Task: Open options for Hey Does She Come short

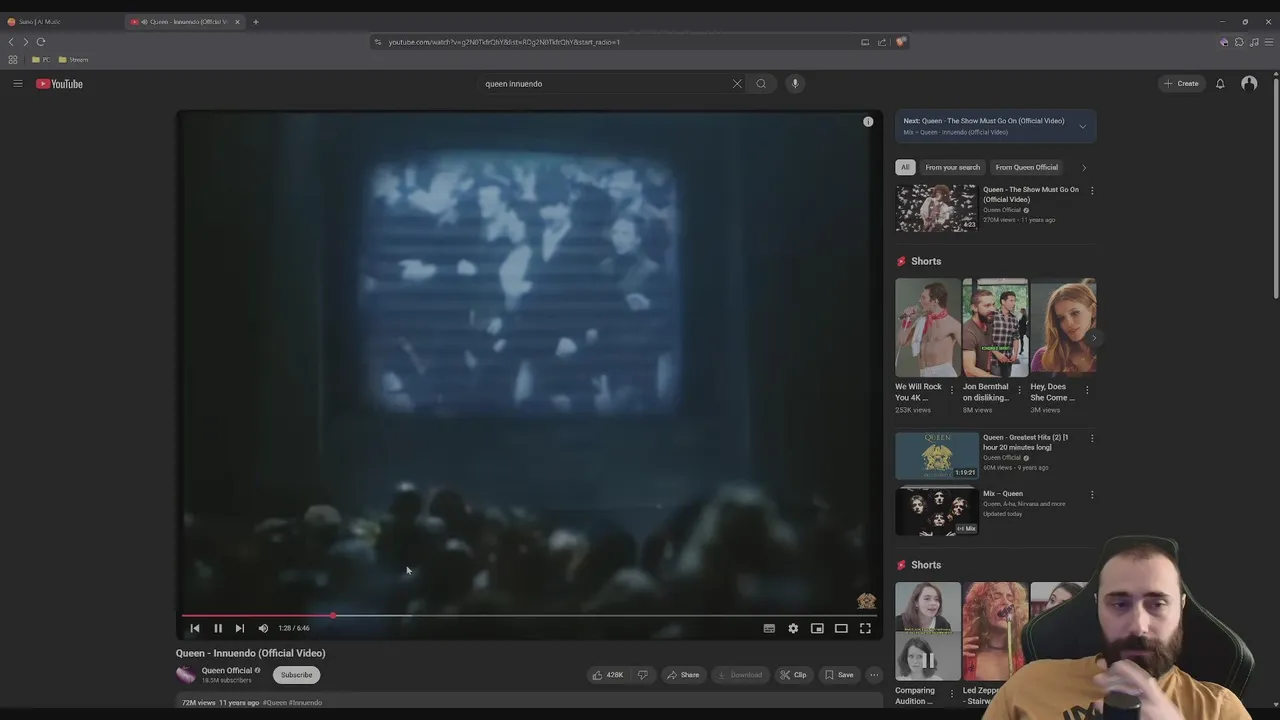Action: (x=1087, y=390)
